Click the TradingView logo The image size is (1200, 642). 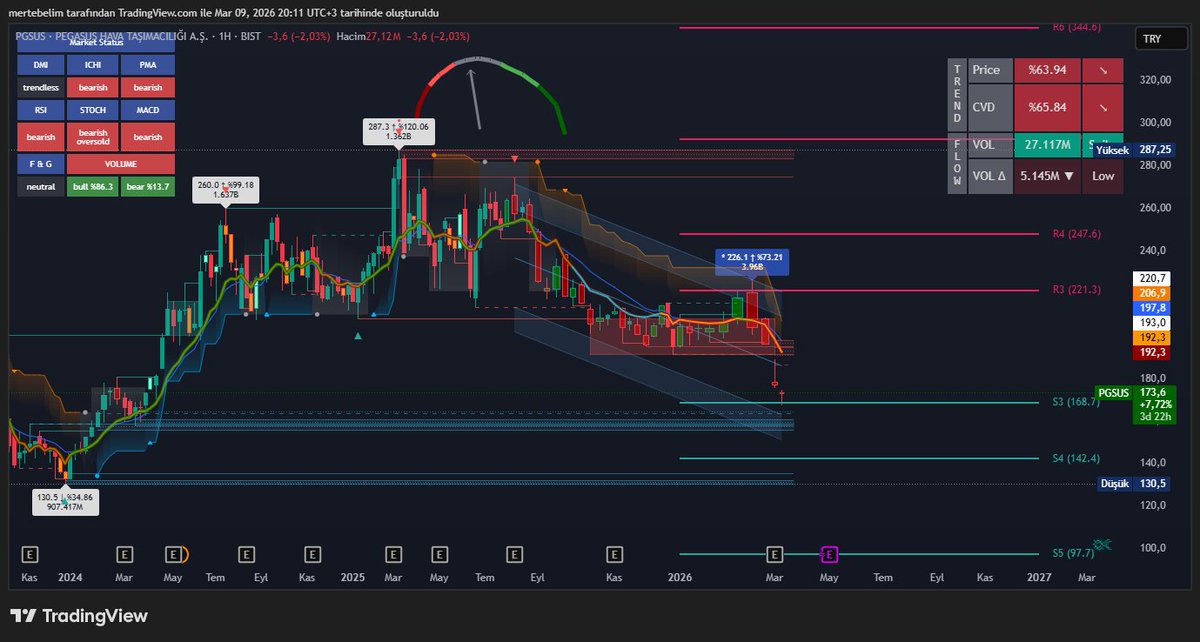pos(79,616)
